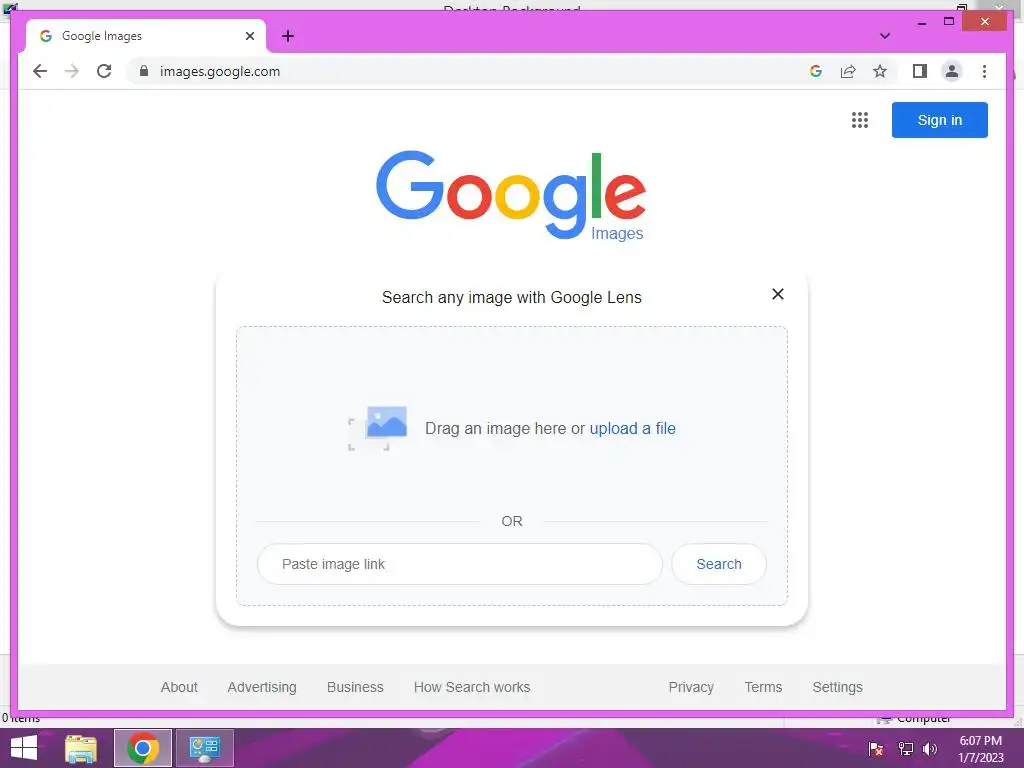The image size is (1024, 768).
Task: Click the Chrome taskbar icon
Action: [x=142, y=748]
